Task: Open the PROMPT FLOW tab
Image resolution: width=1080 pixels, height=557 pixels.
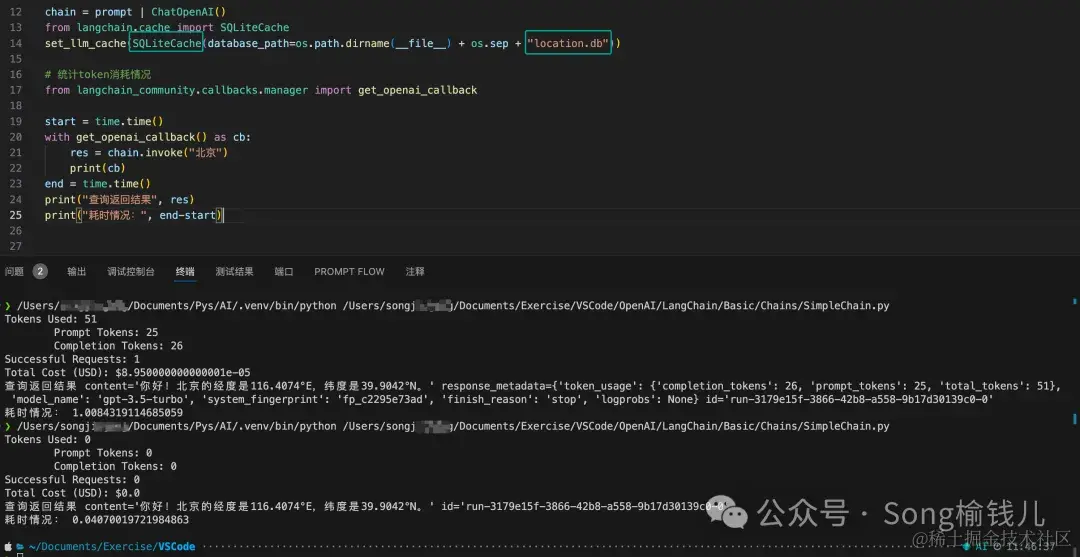Action: (349, 271)
